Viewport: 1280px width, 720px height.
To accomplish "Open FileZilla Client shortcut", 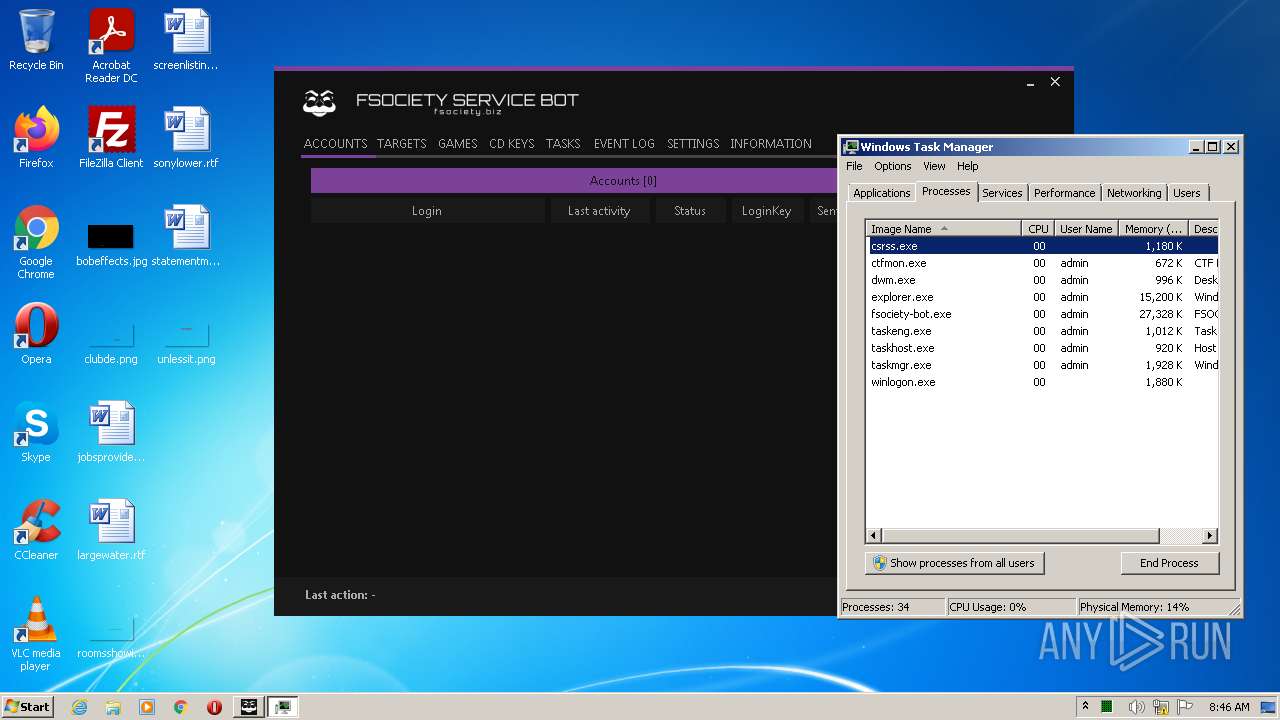I will pos(111,138).
